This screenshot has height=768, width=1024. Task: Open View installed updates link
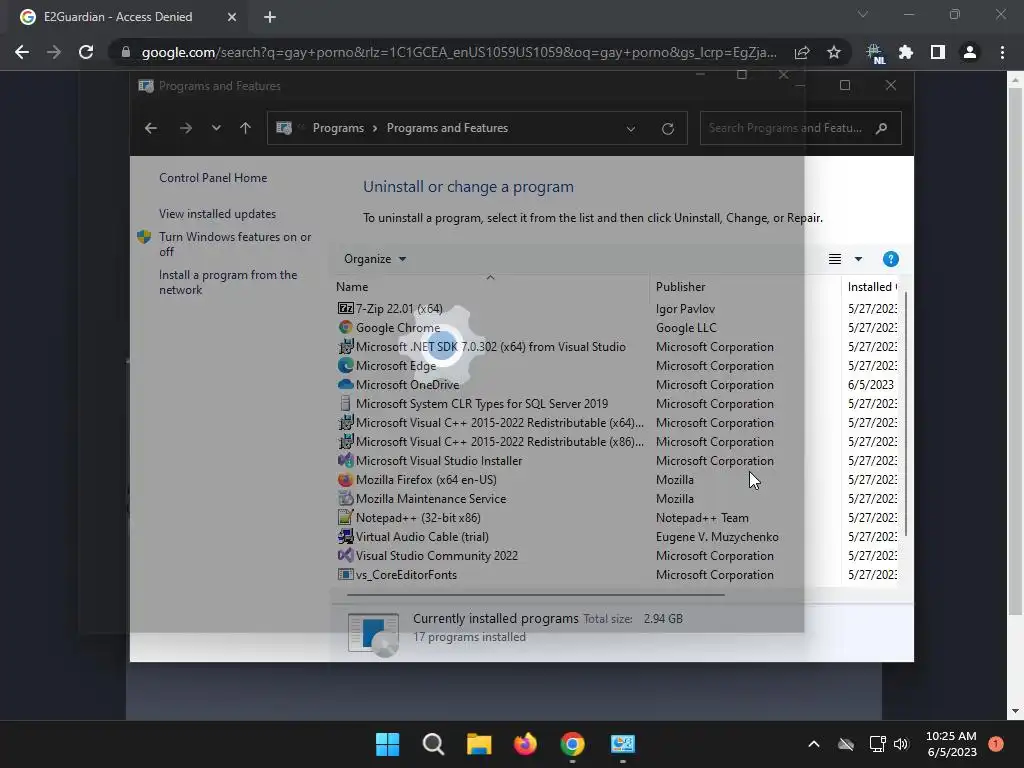[x=217, y=214]
